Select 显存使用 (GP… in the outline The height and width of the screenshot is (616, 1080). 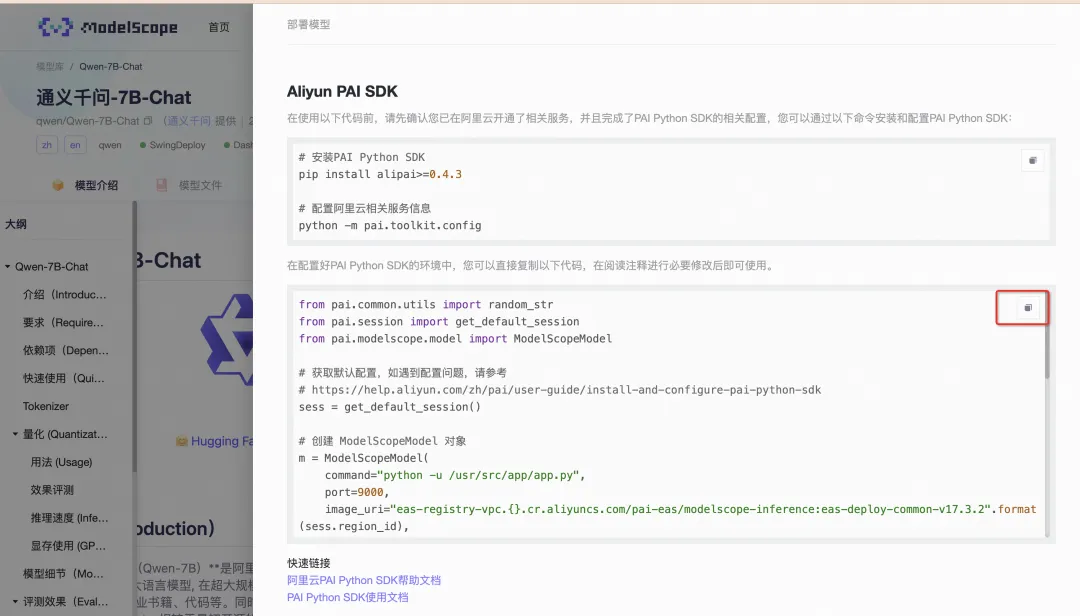pos(68,546)
